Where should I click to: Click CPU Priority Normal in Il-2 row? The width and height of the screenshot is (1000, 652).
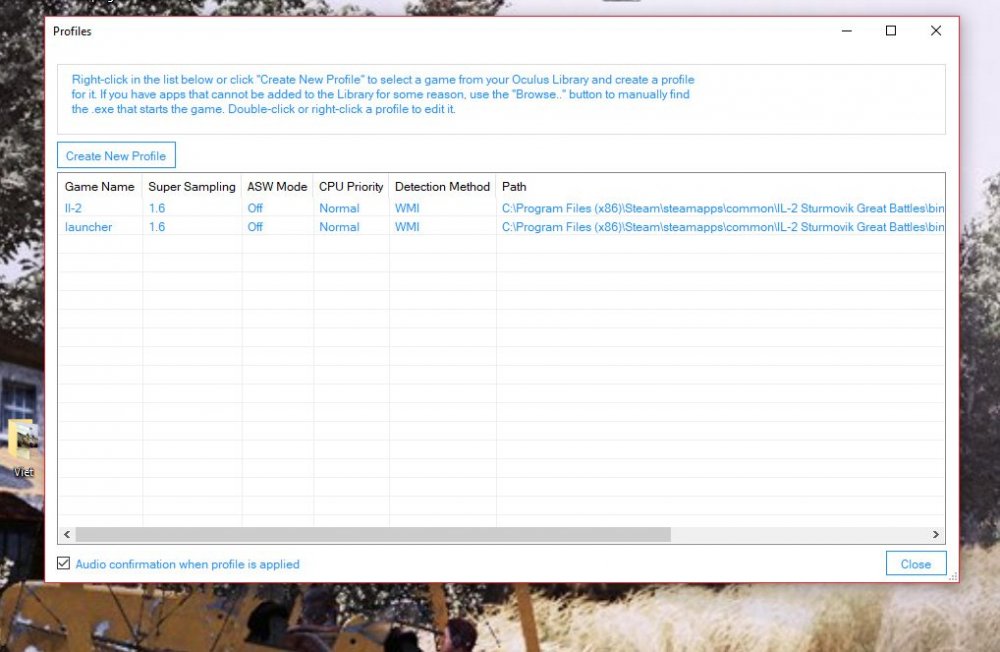coord(339,208)
